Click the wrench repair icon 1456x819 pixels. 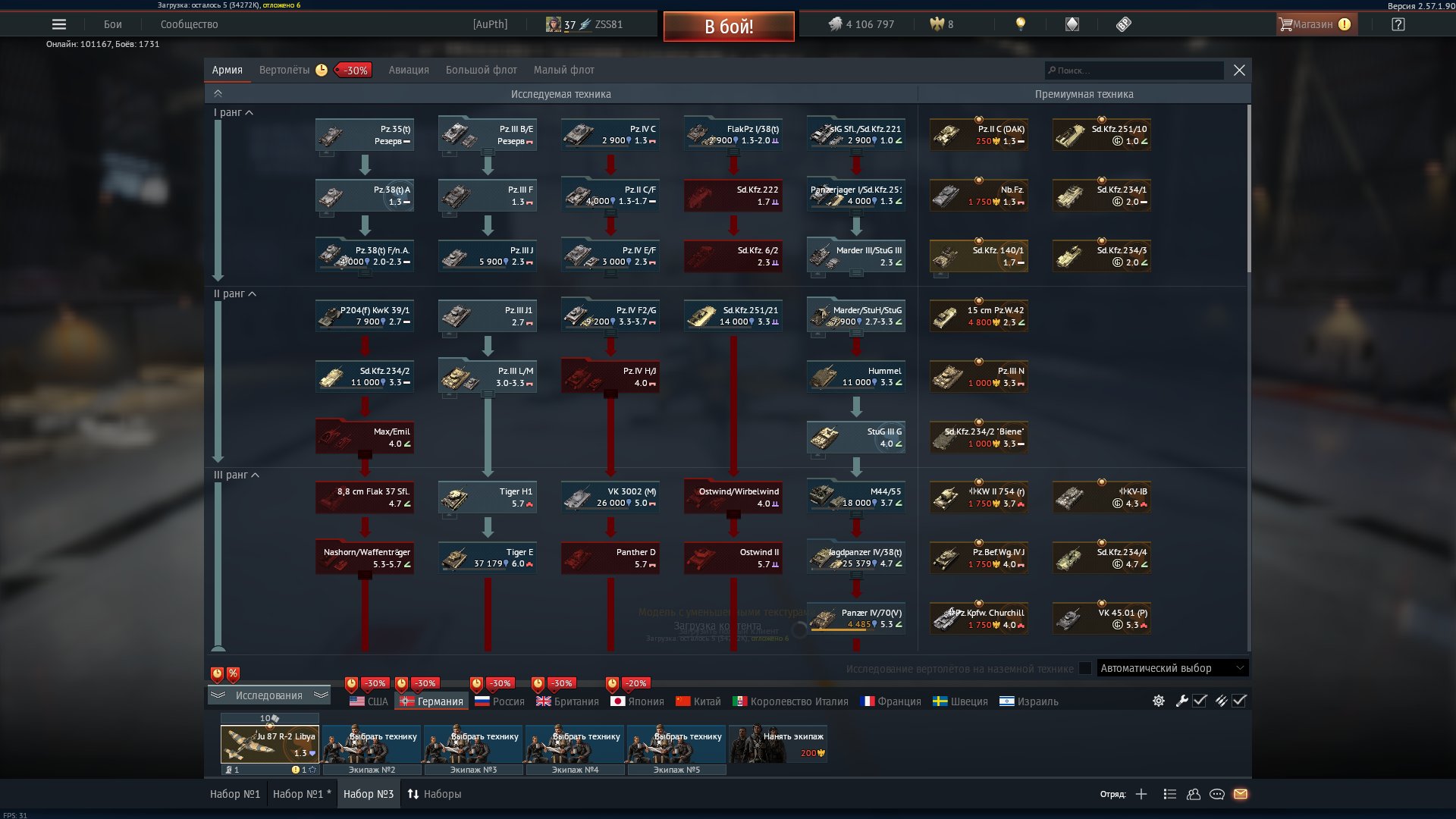[x=1181, y=701]
